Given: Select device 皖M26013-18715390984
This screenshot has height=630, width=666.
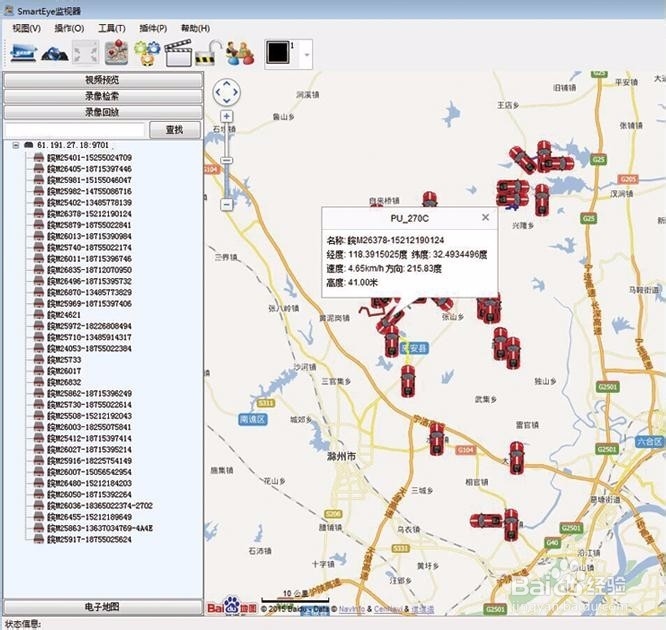Looking at the screenshot, I should coord(89,236).
